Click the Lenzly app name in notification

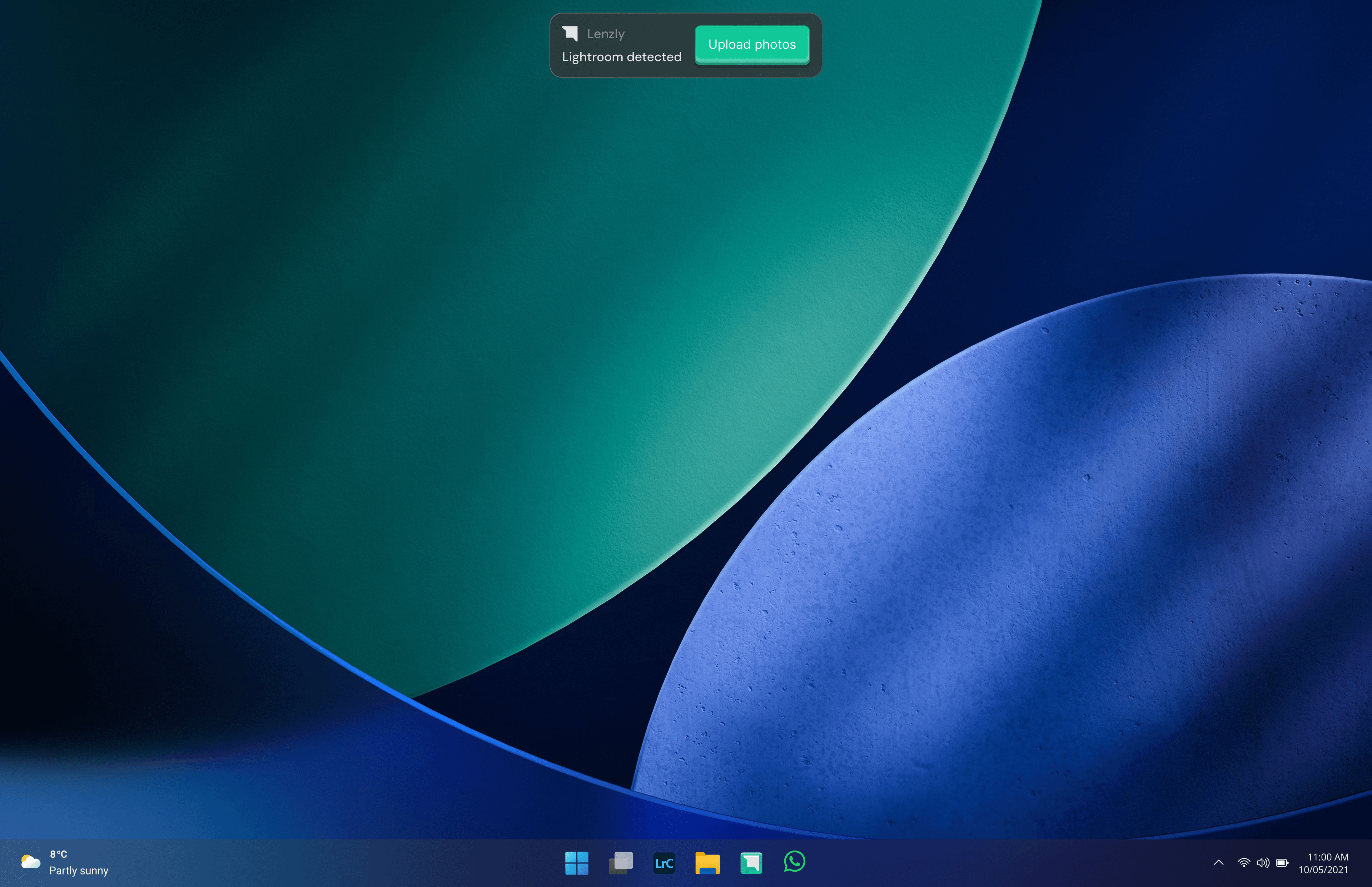pyautogui.click(x=605, y=34)
